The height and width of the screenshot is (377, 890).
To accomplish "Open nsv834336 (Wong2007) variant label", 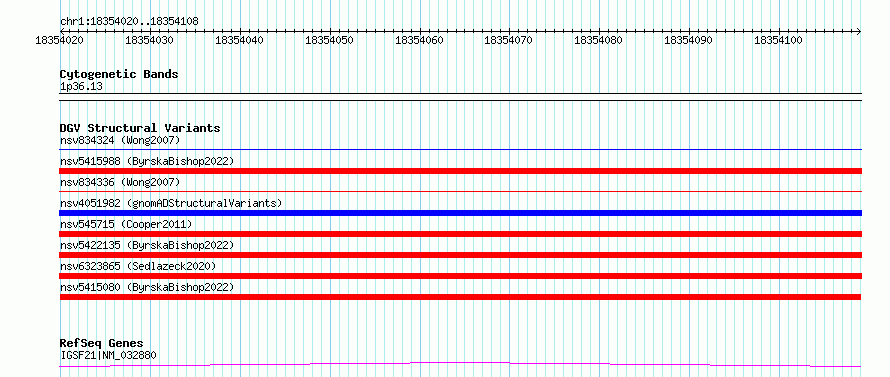I will [120, 182].
